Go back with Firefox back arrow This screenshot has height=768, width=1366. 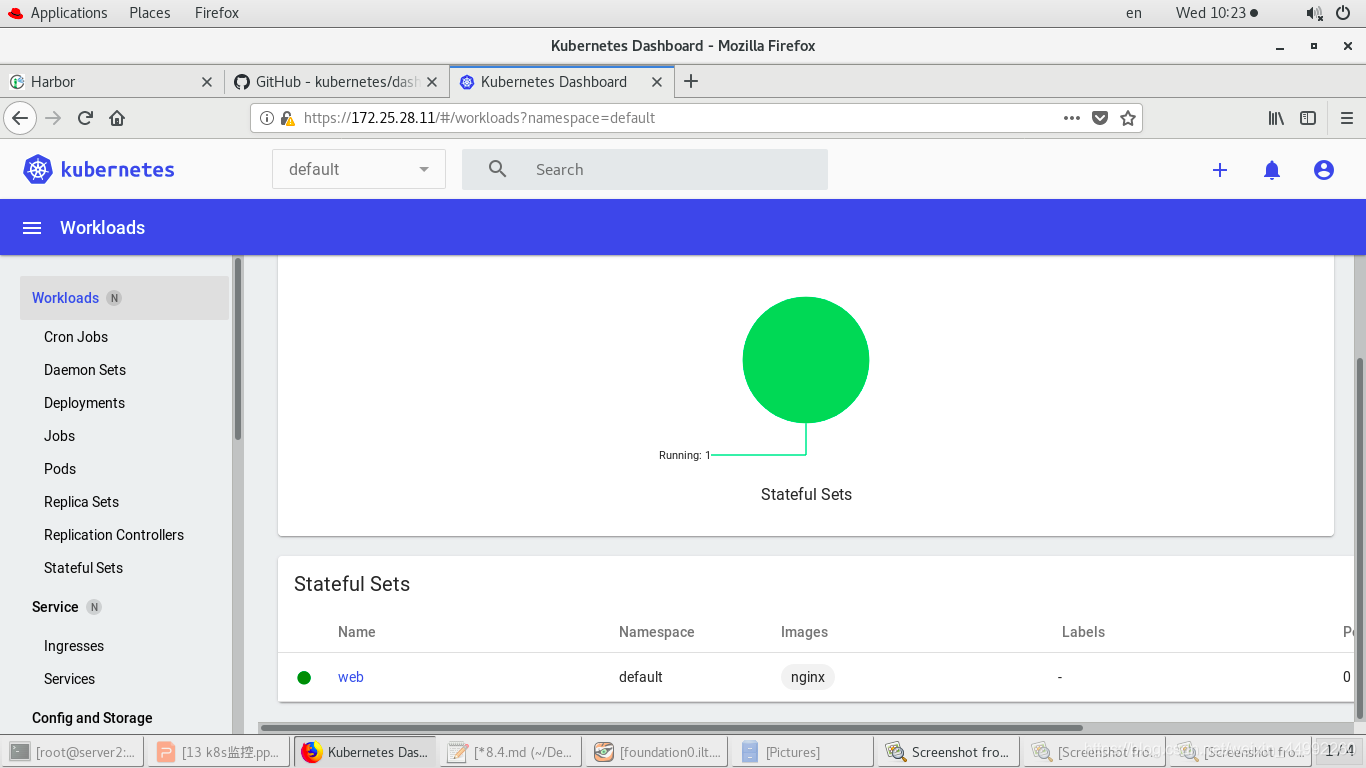tap(20, 118)
